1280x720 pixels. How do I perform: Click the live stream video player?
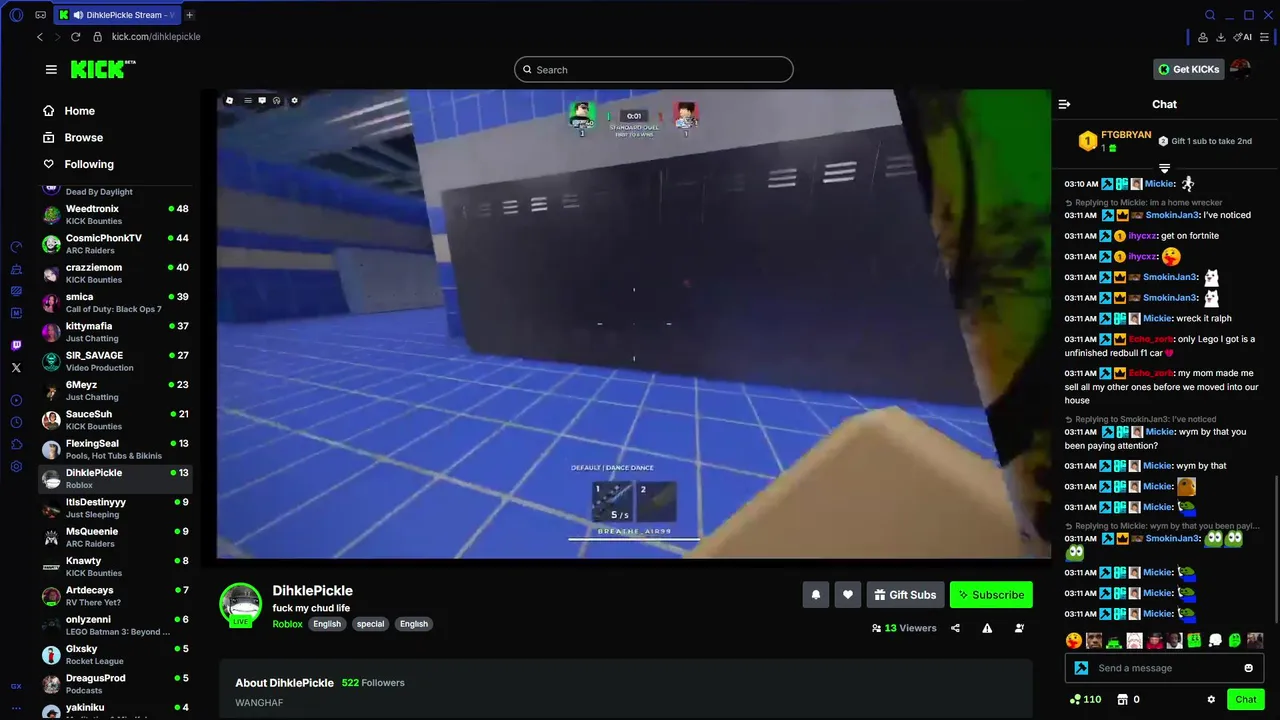pos(634,324)
